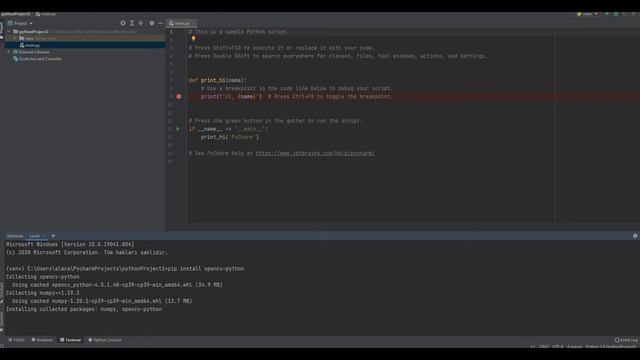Click the Favorites tool window stripe on left
The image size is (640, 360).
2,321
